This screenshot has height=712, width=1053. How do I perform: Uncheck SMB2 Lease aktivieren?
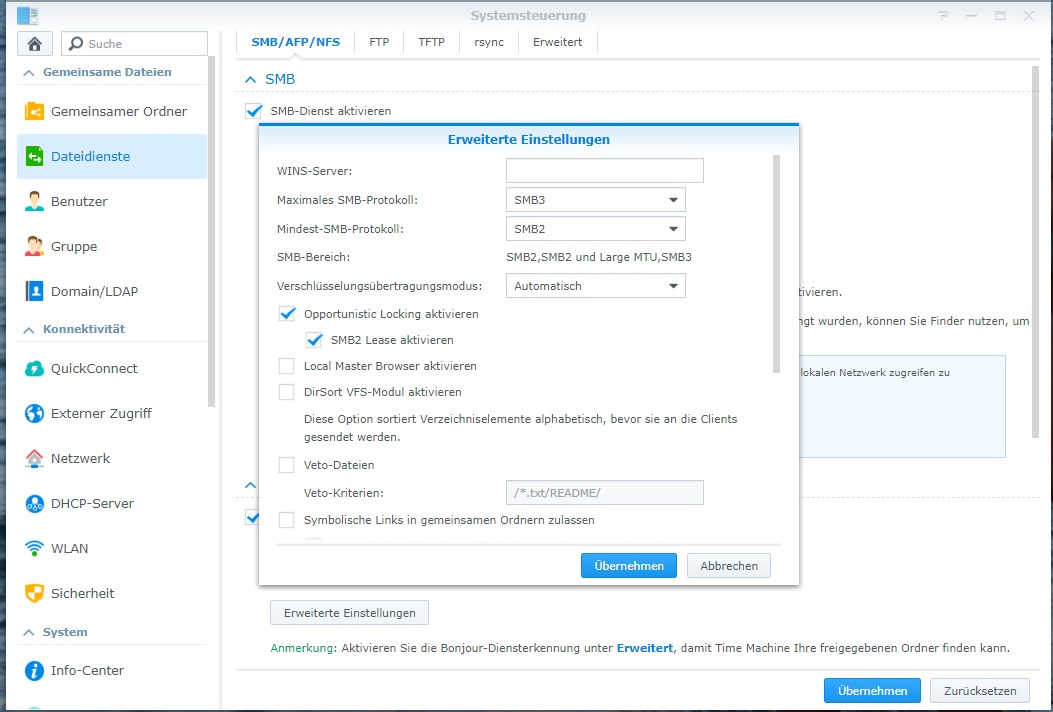[x=314, y=340]
